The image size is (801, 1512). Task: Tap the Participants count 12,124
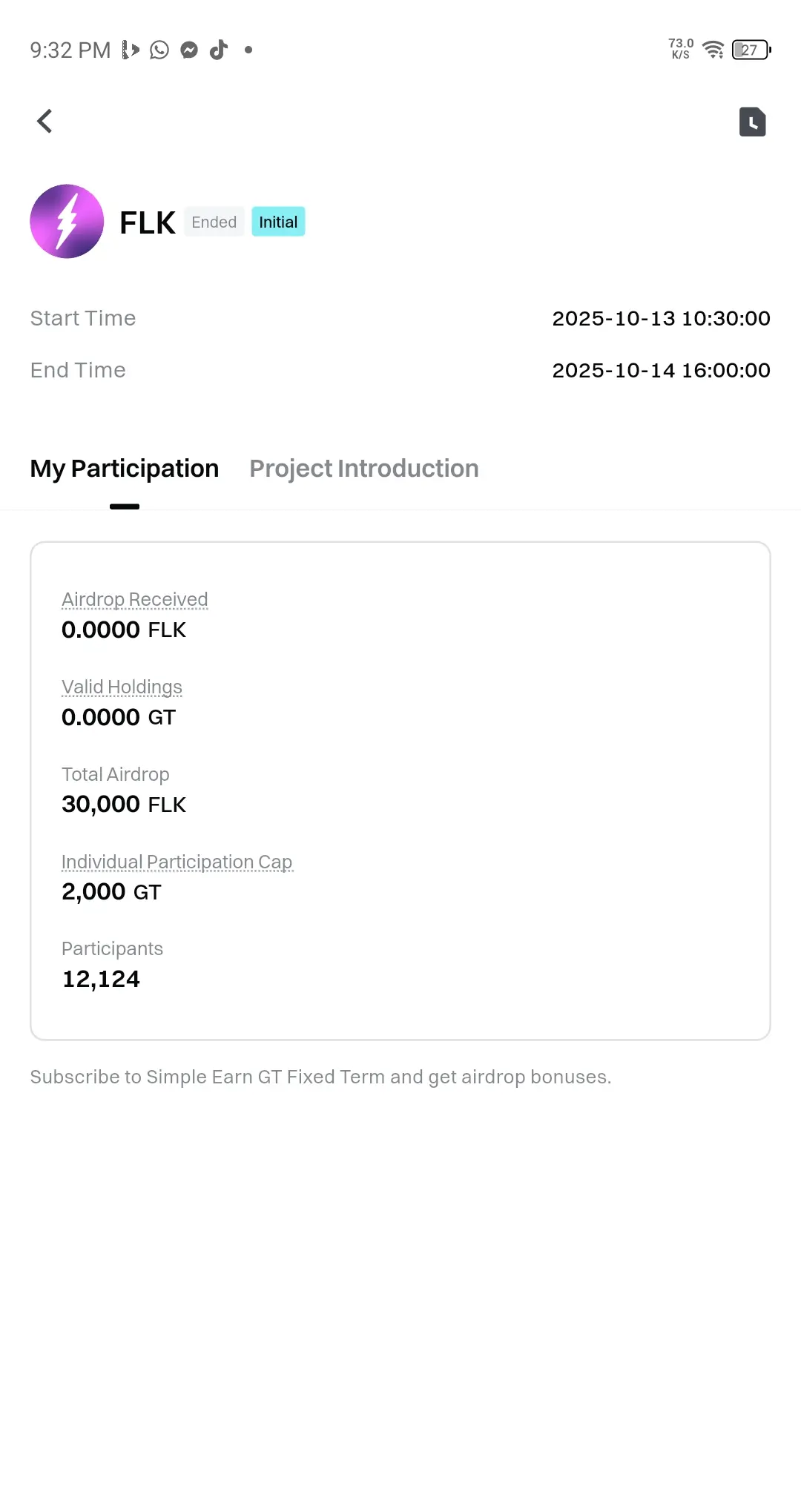(101, 979)
